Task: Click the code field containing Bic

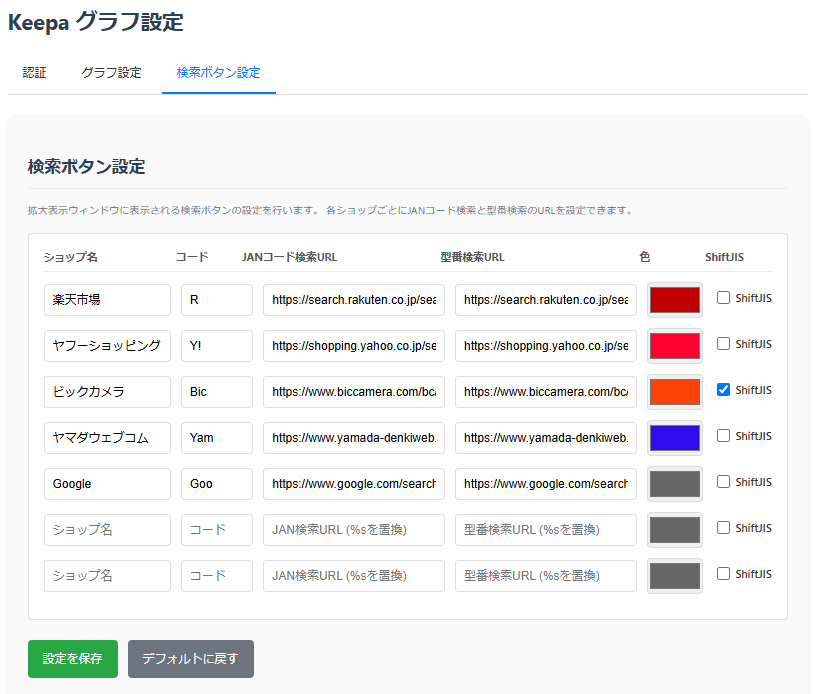Action: point(217,392)
